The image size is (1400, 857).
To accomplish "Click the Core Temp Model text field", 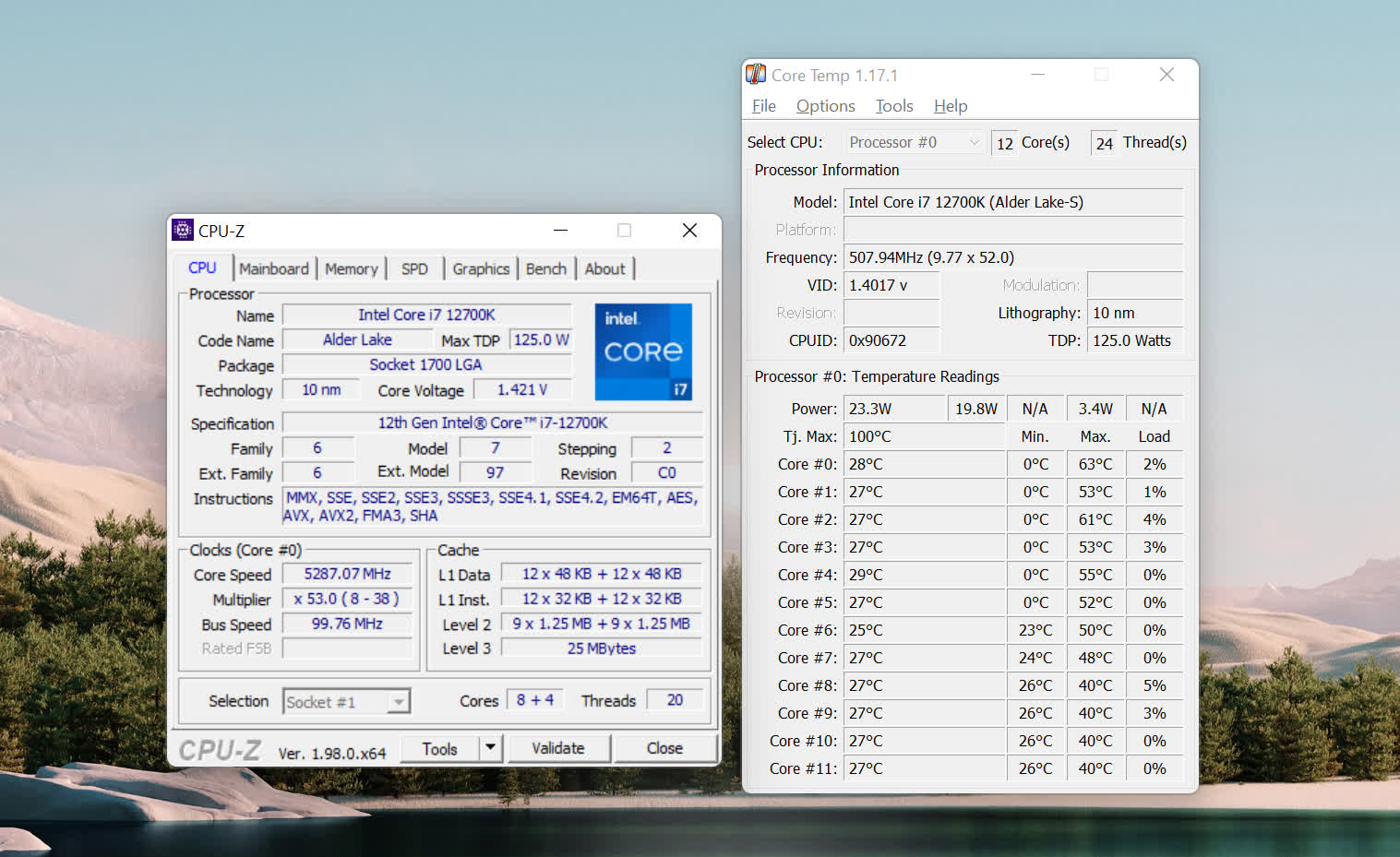I will [1012, 202].
